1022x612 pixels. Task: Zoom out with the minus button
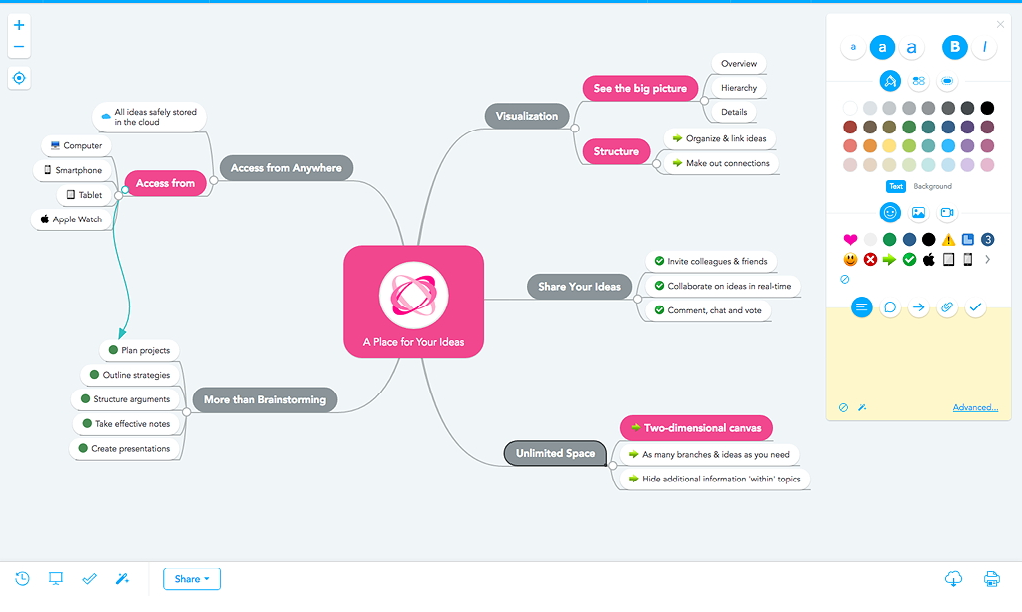click(19, 47)
